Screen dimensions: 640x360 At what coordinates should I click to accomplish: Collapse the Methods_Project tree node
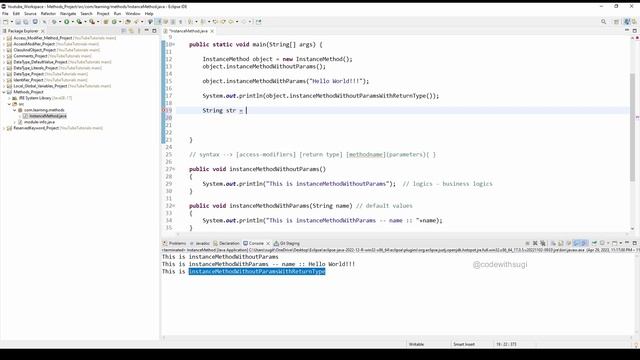tap(4, 92)
